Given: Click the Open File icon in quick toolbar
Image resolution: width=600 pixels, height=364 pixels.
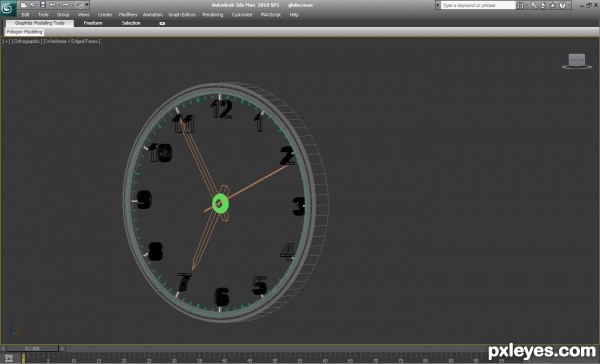Looking at the screenshot, I should pyautogui.click(x=33, y=5).
